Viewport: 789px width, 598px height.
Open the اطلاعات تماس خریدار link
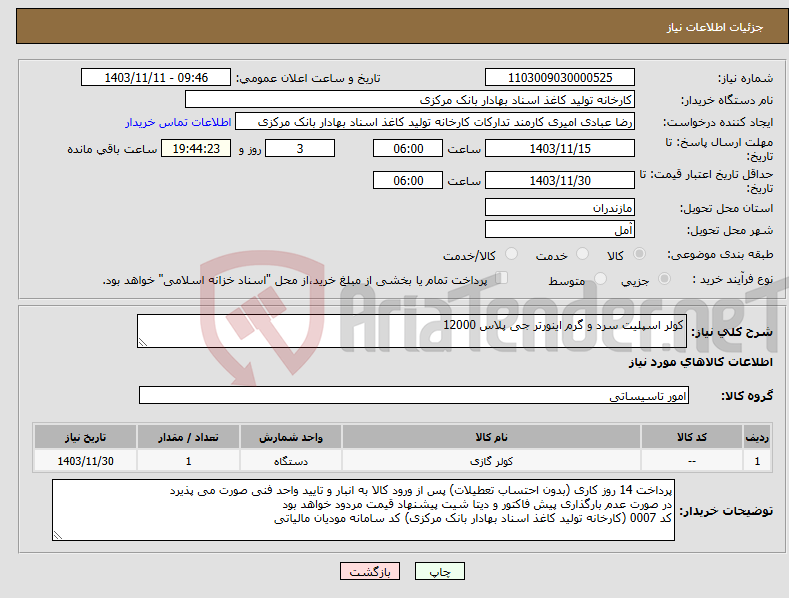(x=178, y=122)
